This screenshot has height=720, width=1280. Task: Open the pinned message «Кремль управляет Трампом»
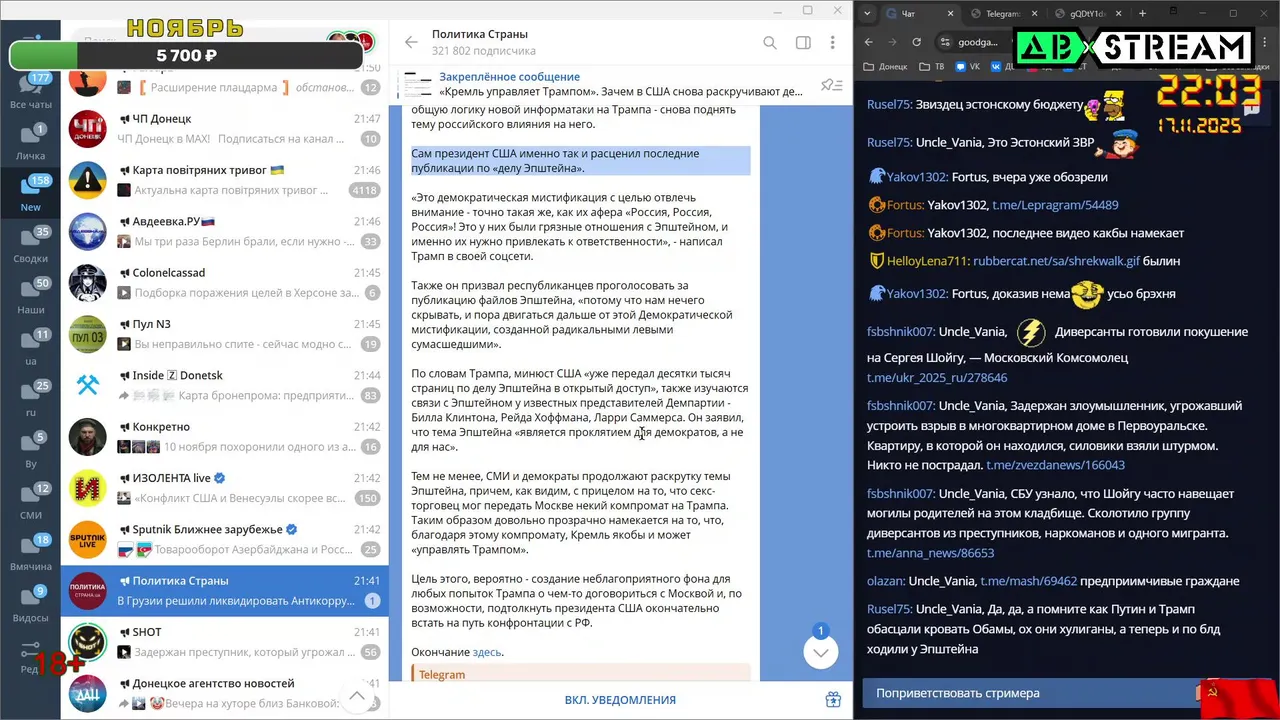(620, 84)
